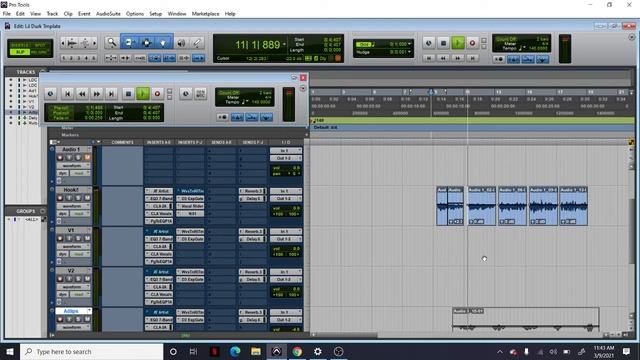Viewport: 640px width, 360px height.
Task: Enable Spot edit mode
Action: point(40,45)
